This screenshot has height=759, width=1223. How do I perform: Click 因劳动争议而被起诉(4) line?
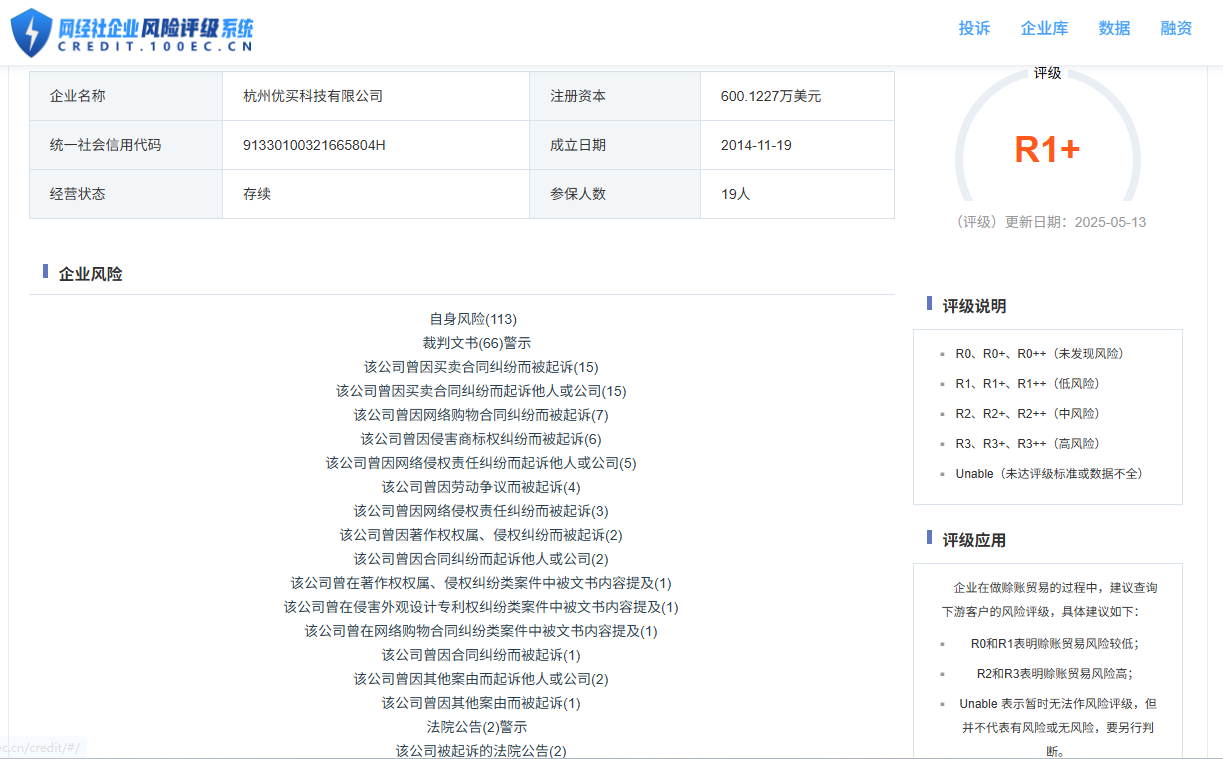(481, 487)
